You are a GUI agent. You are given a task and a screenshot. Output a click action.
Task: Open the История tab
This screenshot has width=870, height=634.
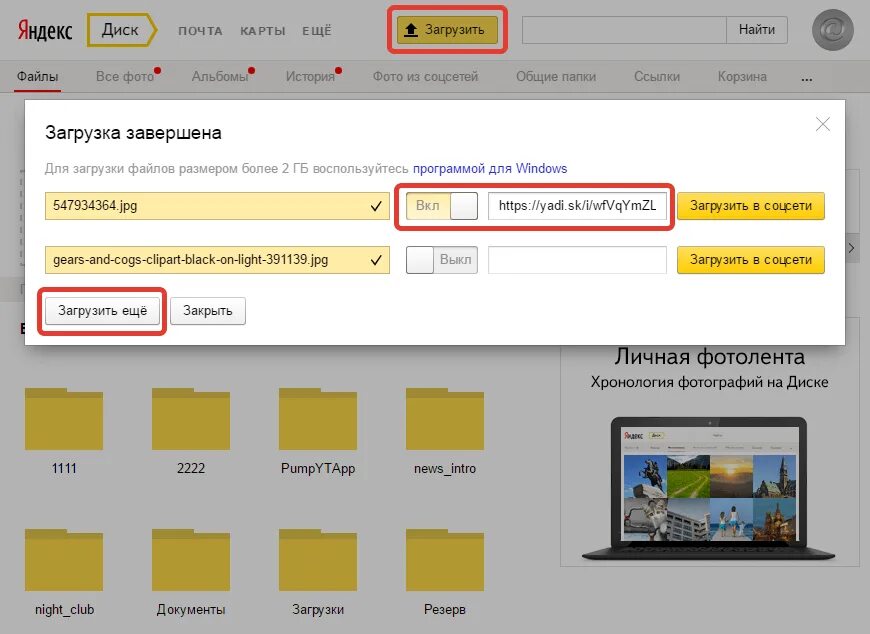coord(310,77)
